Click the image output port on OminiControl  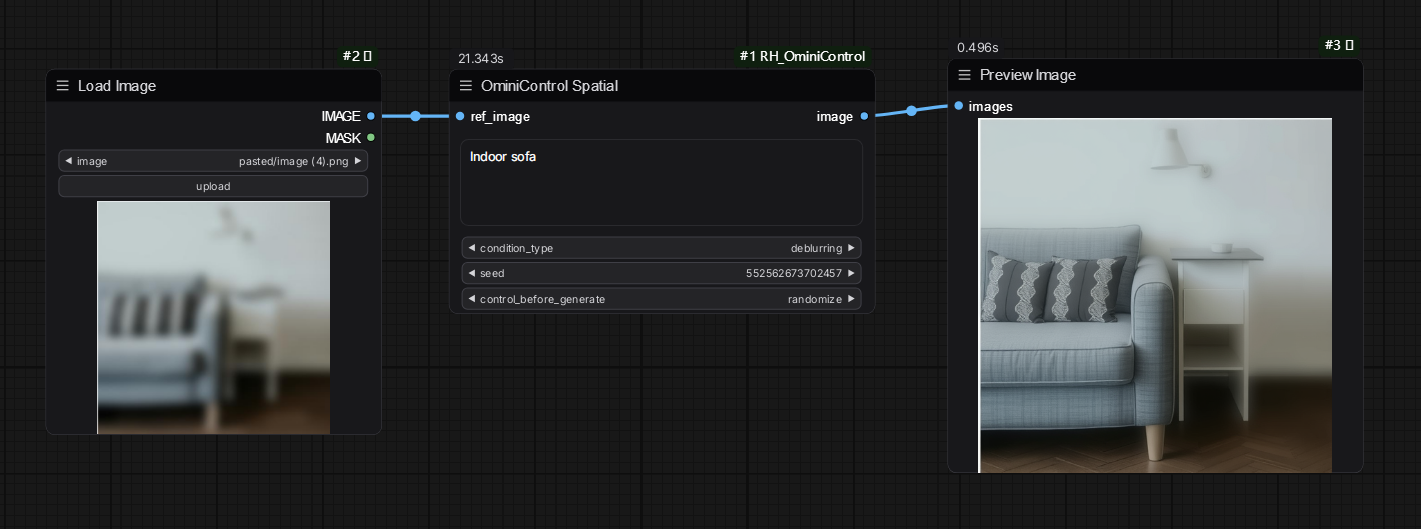pyautogui.click(x=864, y=116)
